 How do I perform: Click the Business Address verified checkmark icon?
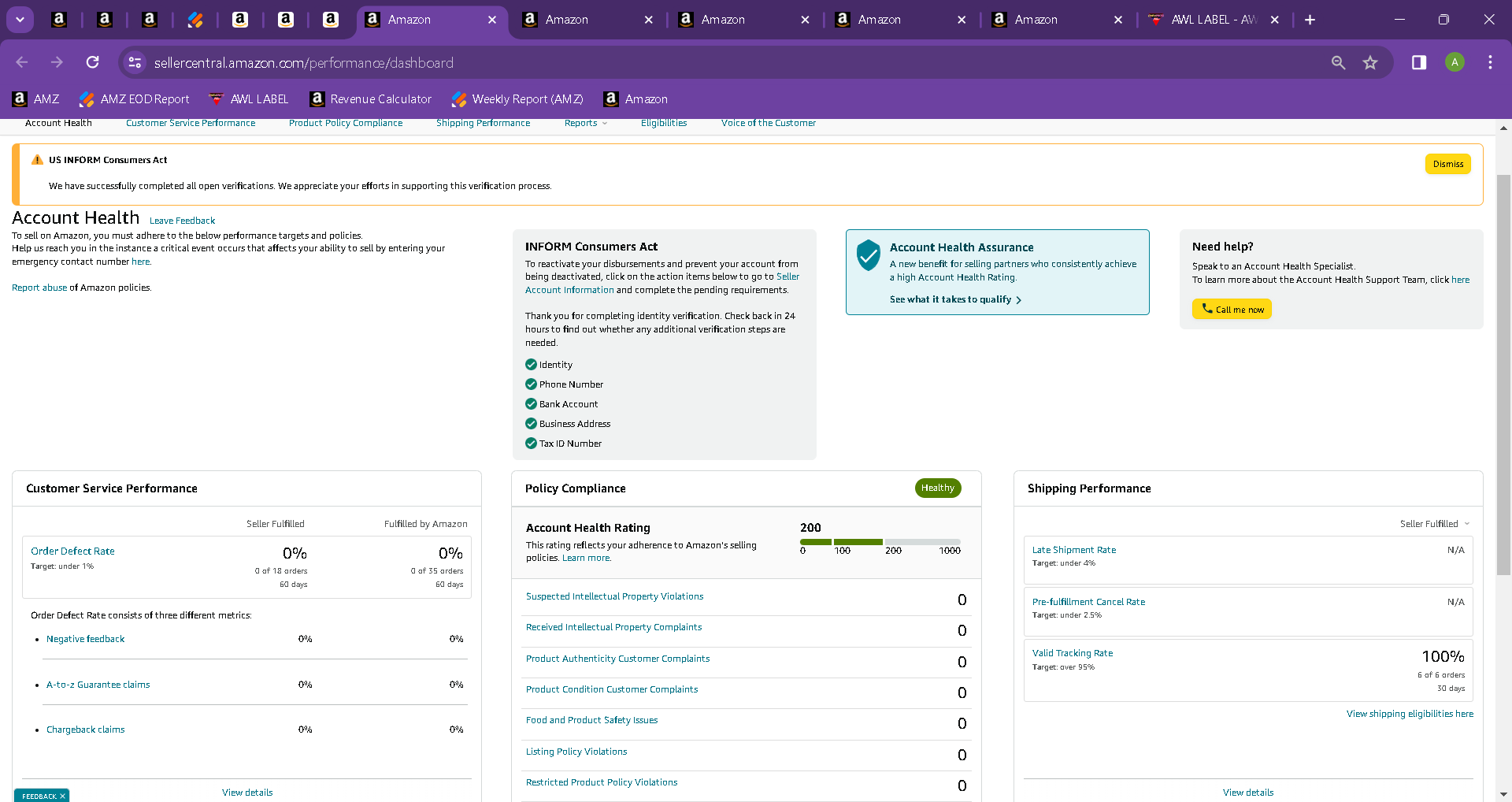click(x=531, y=424)
